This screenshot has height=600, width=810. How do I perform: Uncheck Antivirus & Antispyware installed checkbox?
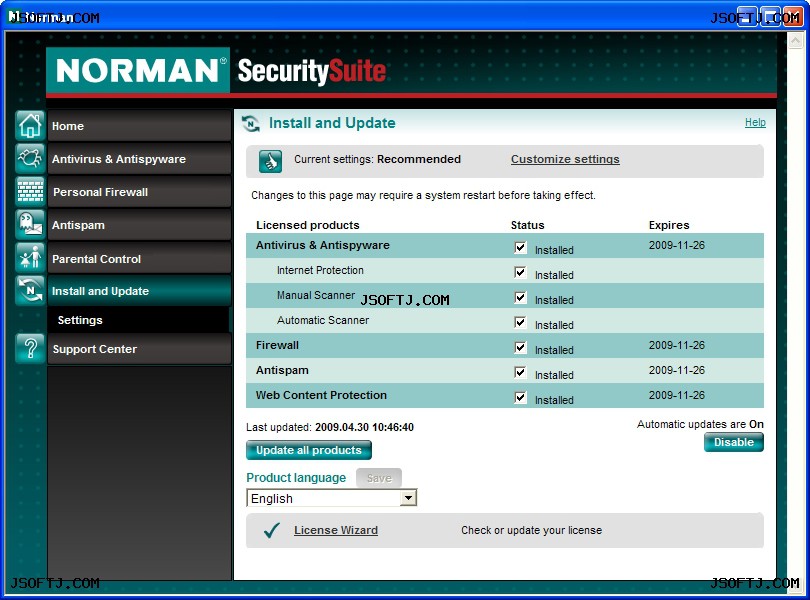click(x=520, y=248)
